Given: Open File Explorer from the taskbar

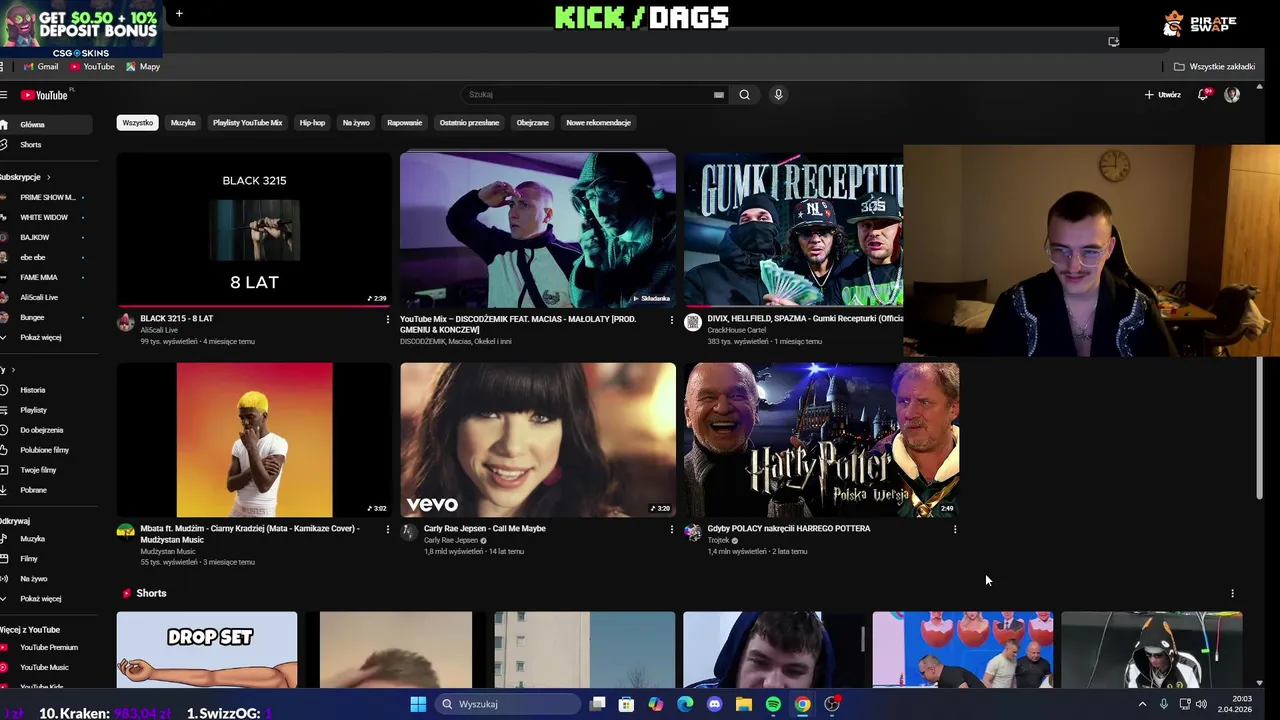Looking at the screenshot, I should (744, 704).
